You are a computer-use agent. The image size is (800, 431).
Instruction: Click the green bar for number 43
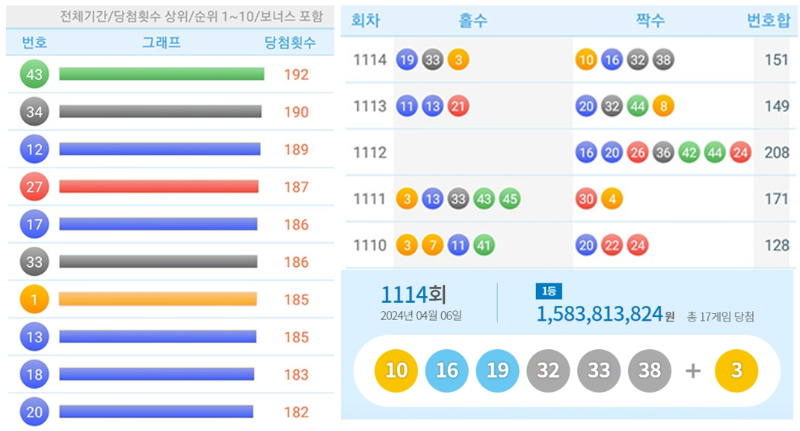(x=162, y=74)
